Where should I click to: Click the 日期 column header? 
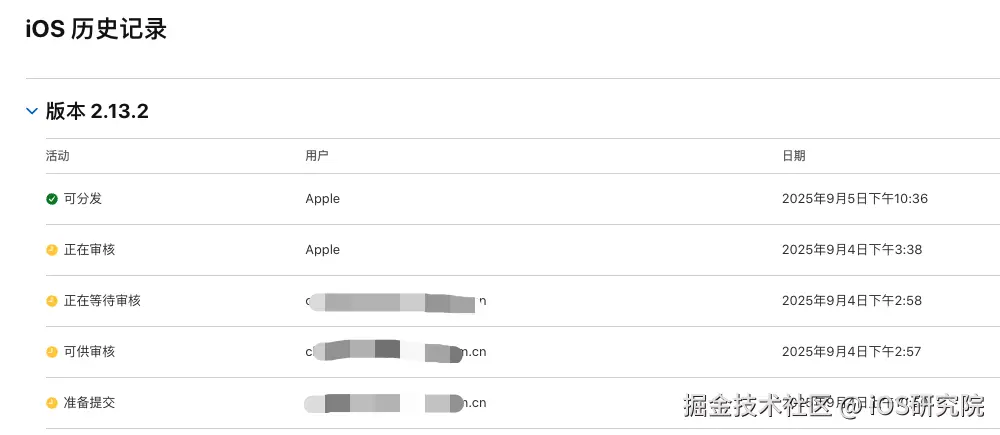(794, 156)
